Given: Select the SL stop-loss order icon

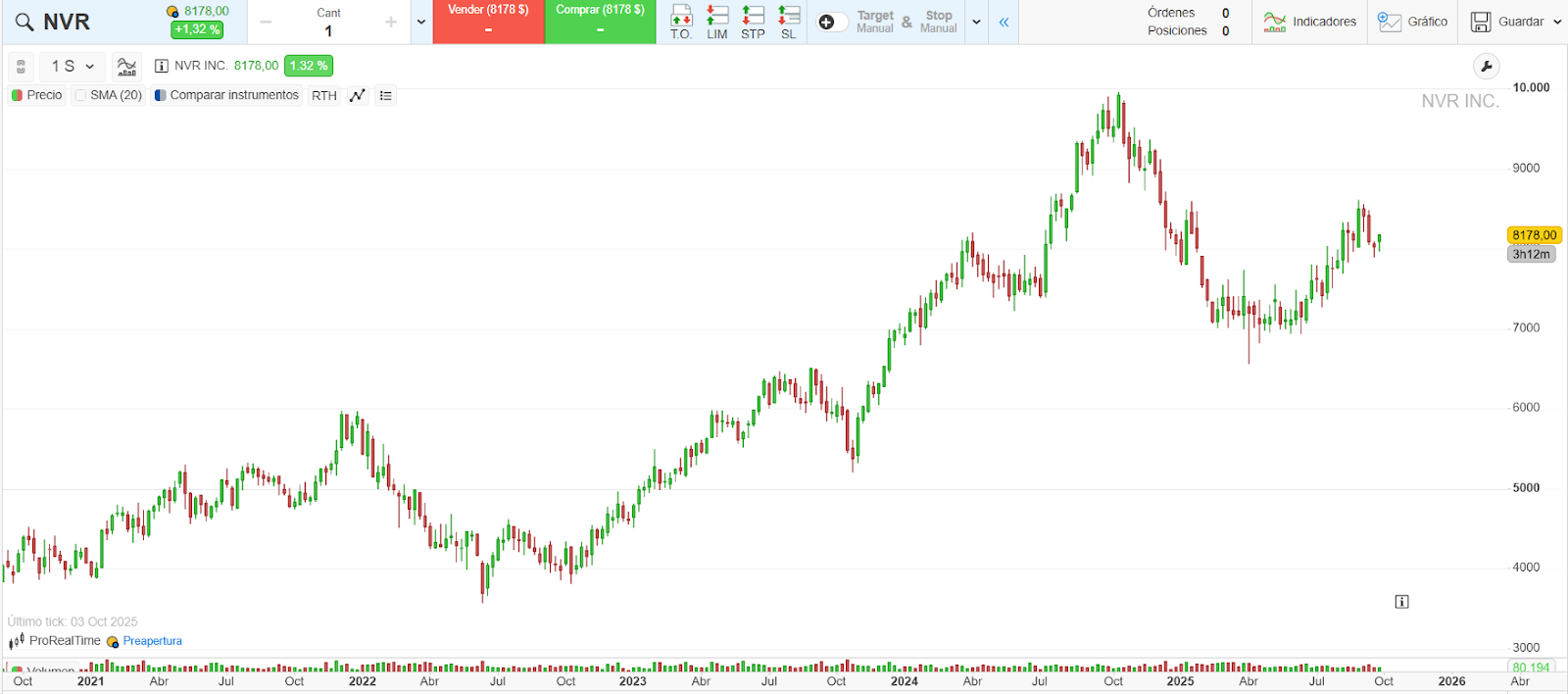Looking at the screenshot, I should pos(789,22).
